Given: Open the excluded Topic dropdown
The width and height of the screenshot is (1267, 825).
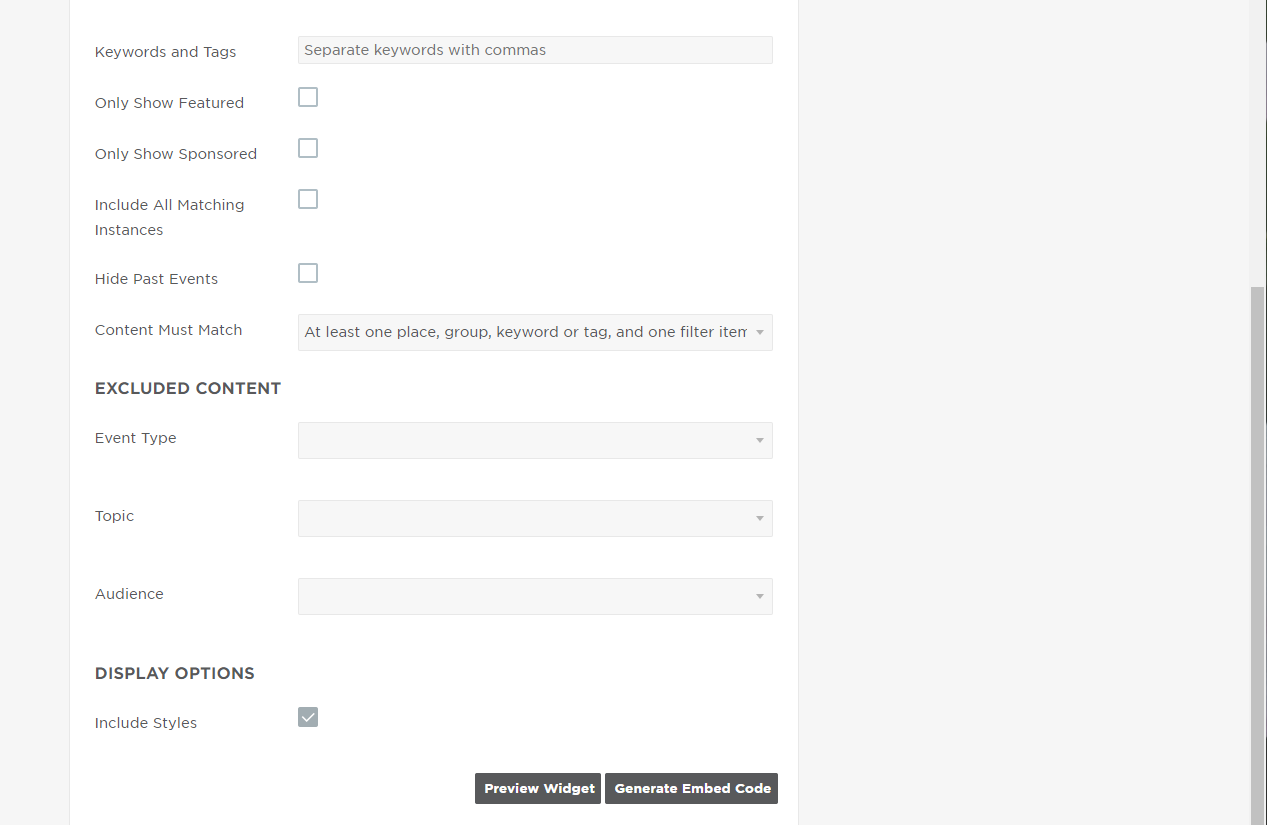Looking at the screenshot, I should click(535, 518).
